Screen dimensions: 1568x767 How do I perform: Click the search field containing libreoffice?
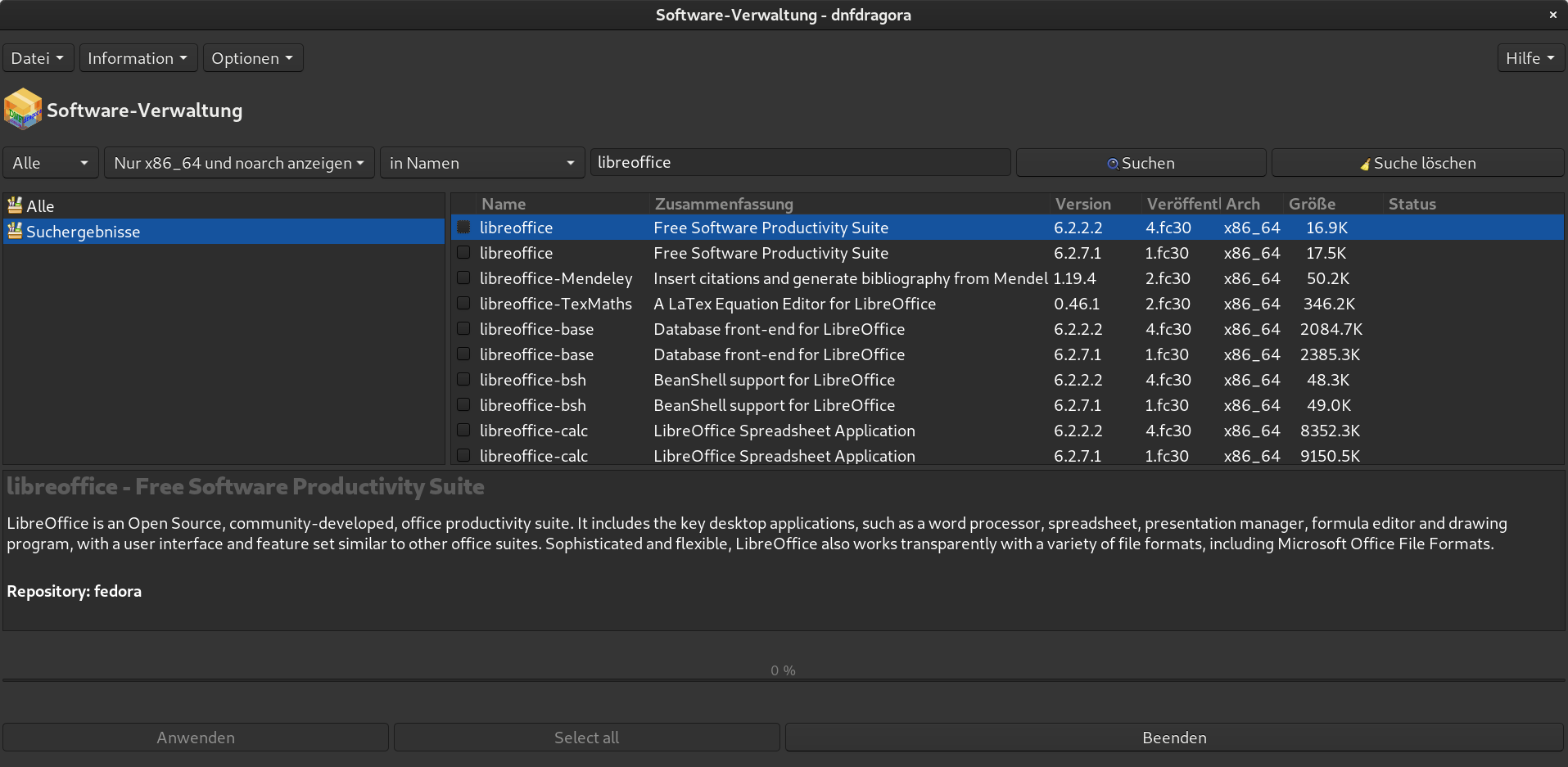[800, 162]
